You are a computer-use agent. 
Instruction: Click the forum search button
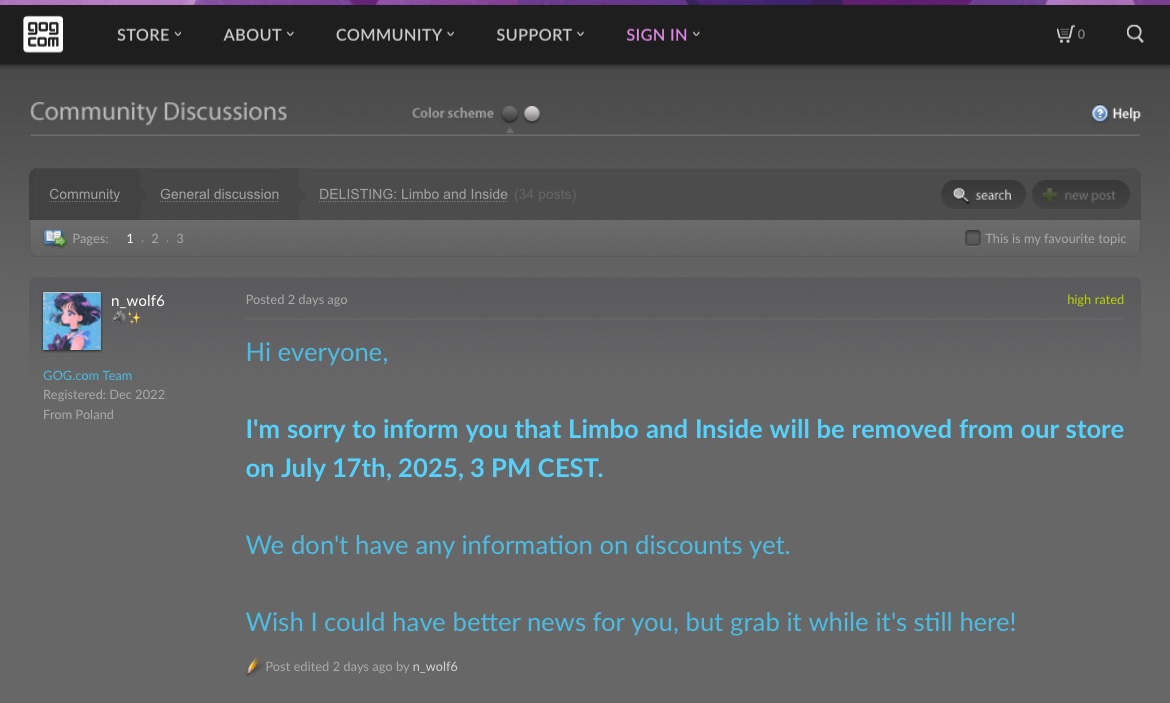[983, 195]
